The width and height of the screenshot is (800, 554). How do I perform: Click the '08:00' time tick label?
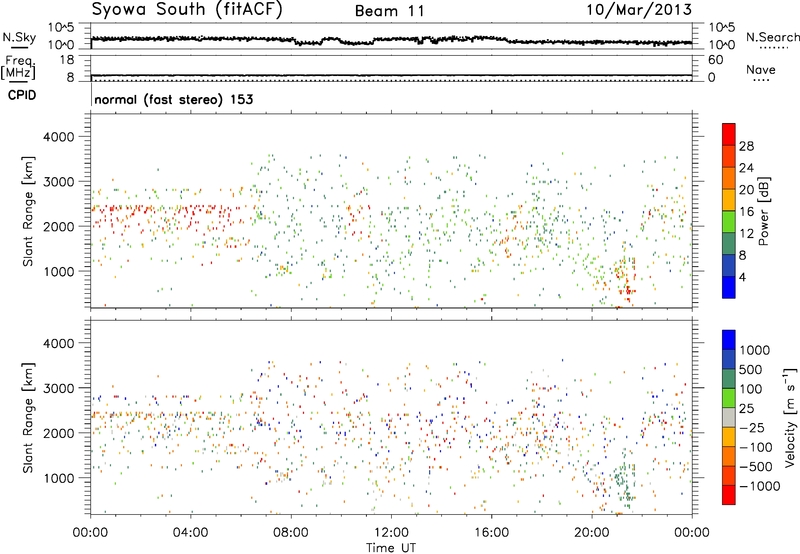291,533
